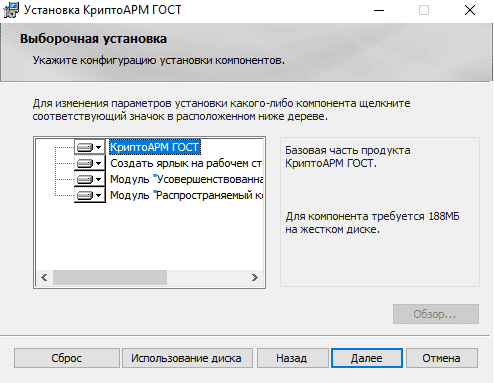Select the КриптоАРМ ГОСТ tree item
The image size is (494, 383).
(155, 147)
